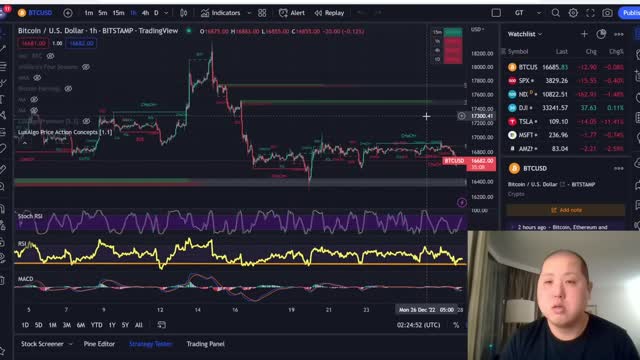This screenshot has height=360, width=640.
Task: Select the 4h timeframe
Action: point(145,13)
